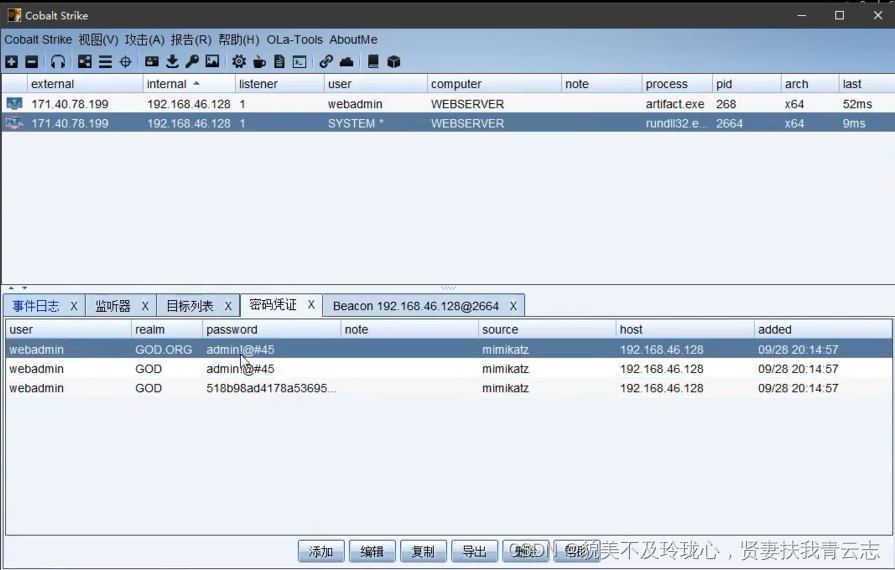Click the document macro icon in toolbar
Screen dimensions: 895x570
tap(279, 62)
